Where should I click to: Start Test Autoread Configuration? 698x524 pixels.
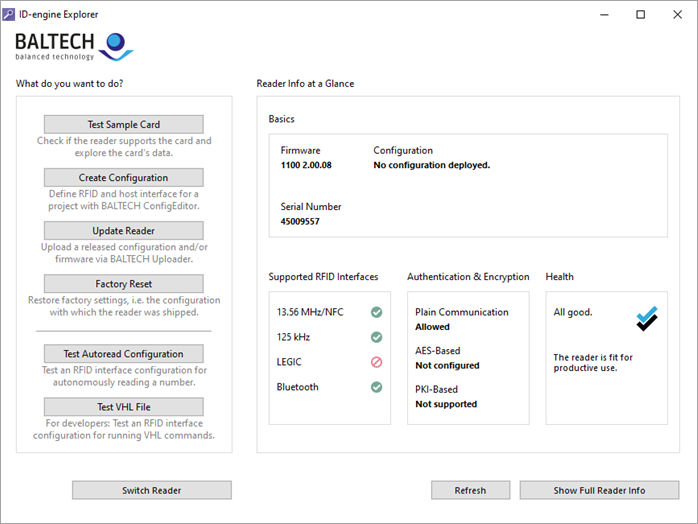(x=124, y=353)
